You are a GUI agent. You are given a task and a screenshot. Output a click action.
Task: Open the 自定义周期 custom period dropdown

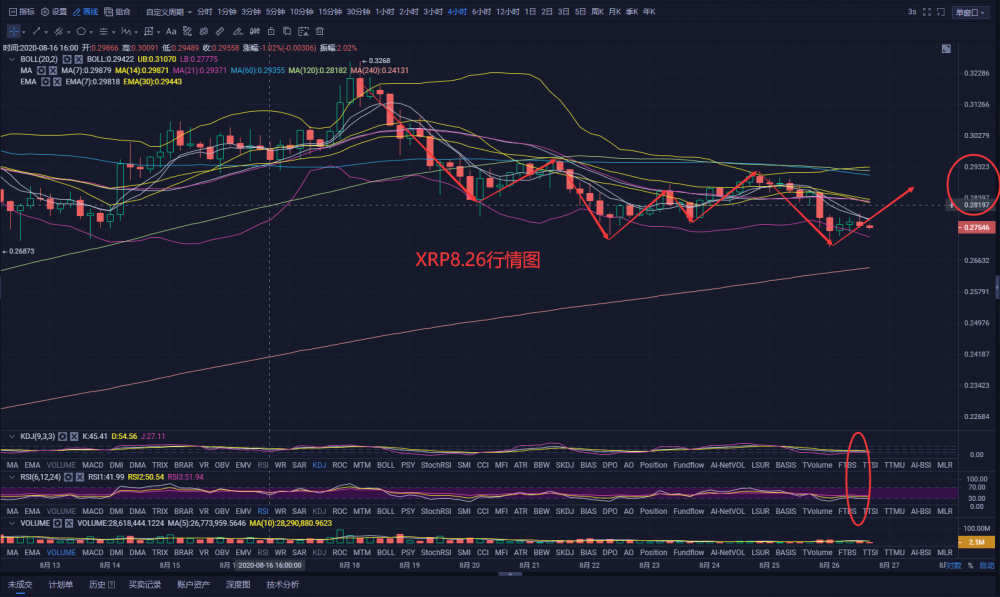pyautogui.click(x=168, y=12)
